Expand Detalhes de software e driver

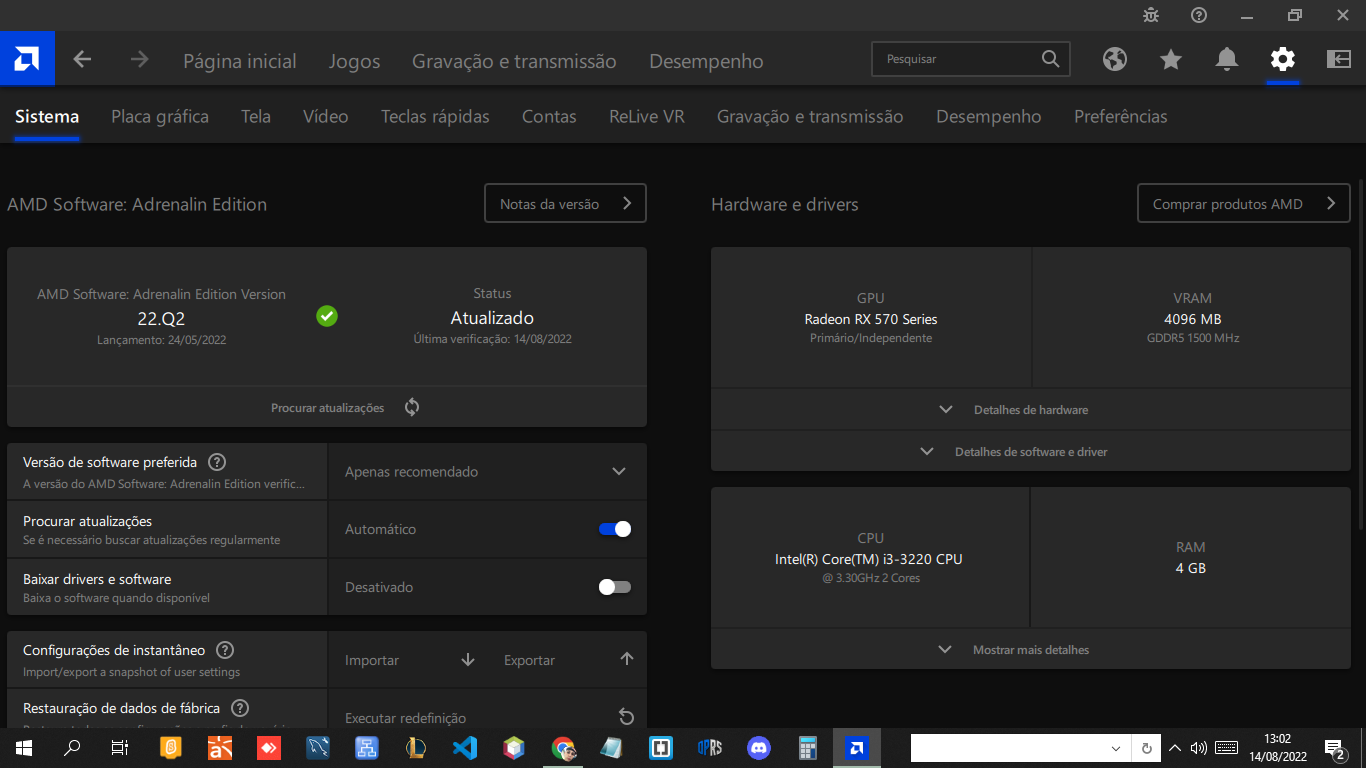[x=1030, y=452]
